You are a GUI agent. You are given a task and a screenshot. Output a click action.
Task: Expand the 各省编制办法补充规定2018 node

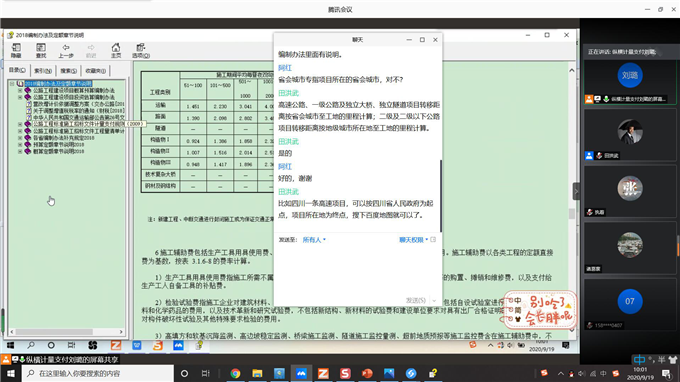pyautogui.click(x=20, y=138)
